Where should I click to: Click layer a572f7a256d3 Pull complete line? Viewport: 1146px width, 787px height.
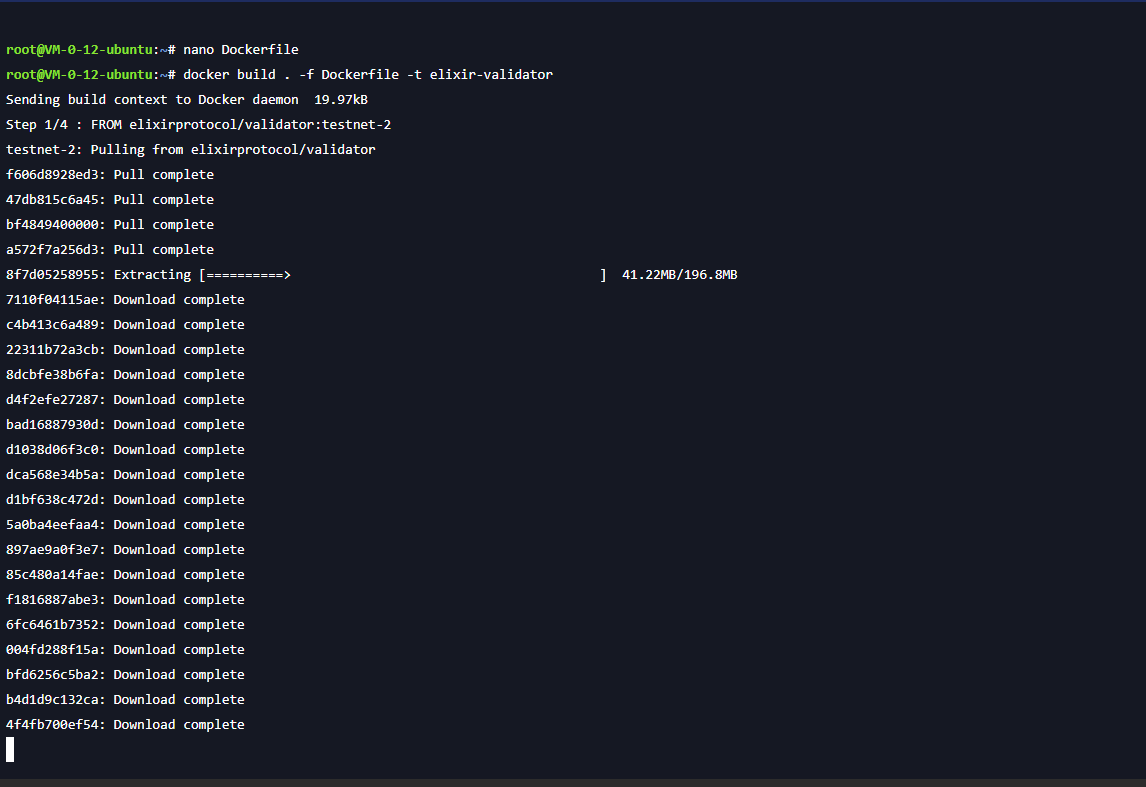(x=110, y=249)
